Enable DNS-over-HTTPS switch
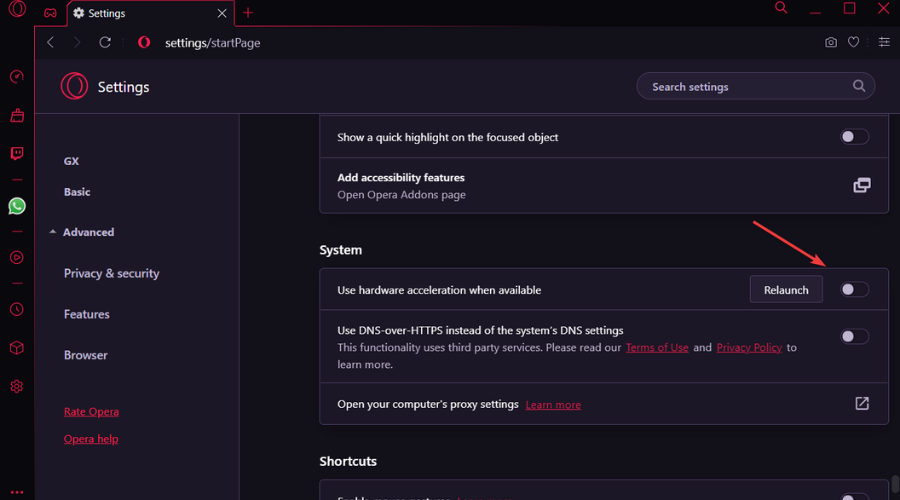The height and width of the screenshot is (500, 900). pos(854,336)
